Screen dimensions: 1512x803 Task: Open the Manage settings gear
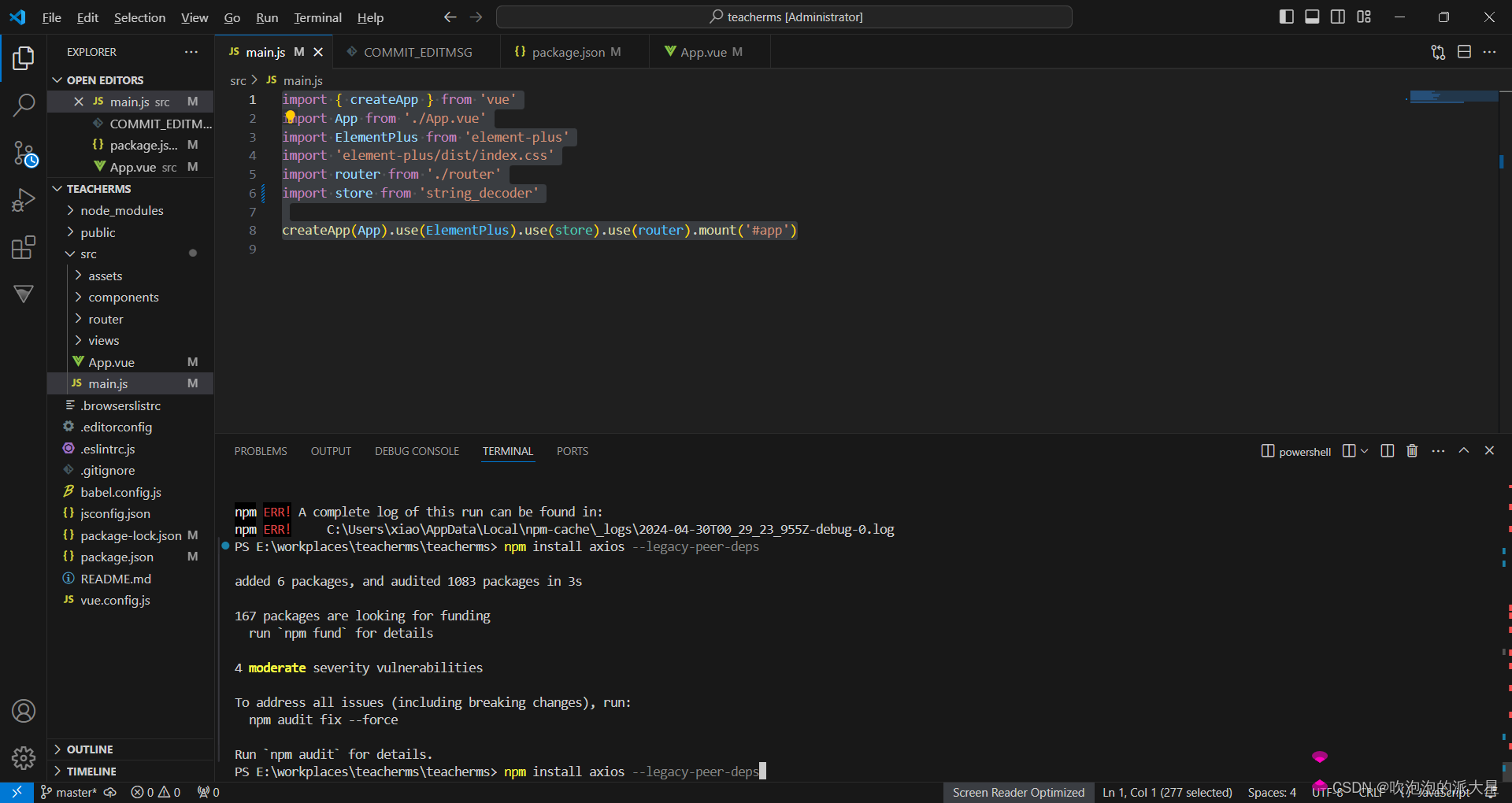[x=24, y=758]
